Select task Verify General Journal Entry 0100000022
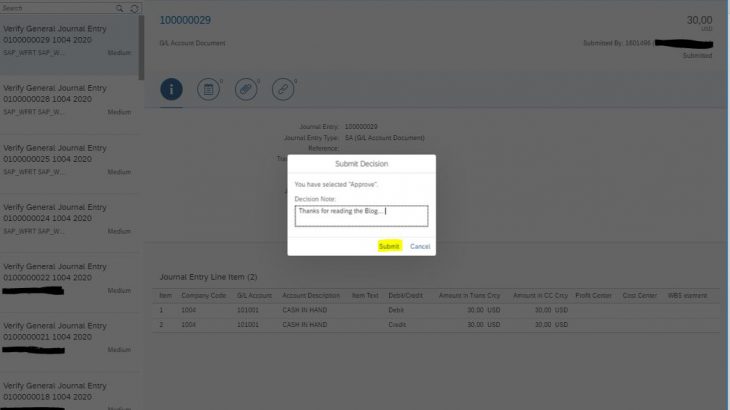Image resolution: width=730 pixels, height=410 pixels. click(x=69, y=283)
